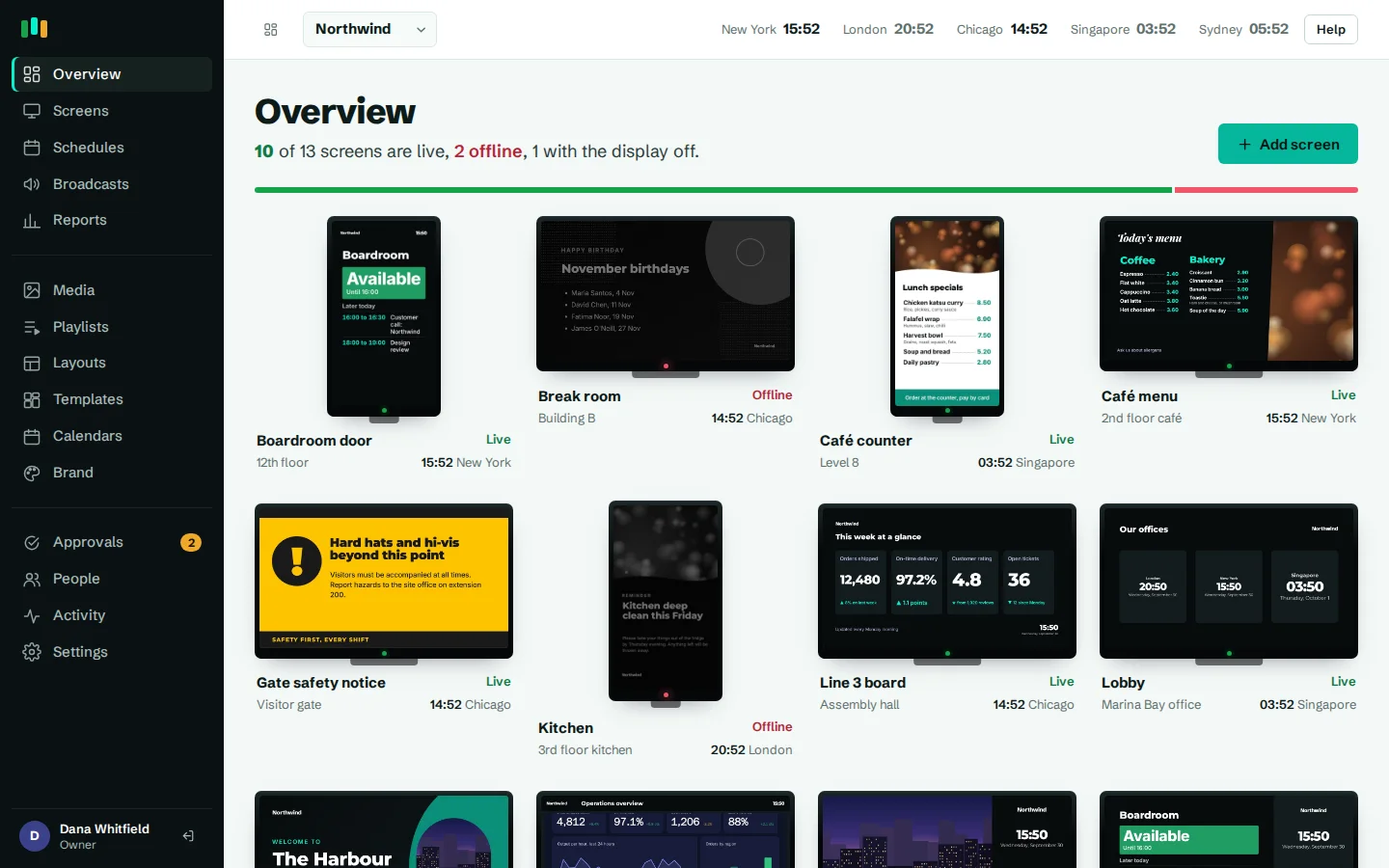Image resolution: width=1389 pixels, height=868 pixels.
Task: Click the green live portion of status bar
Action: tap(714, 190)
